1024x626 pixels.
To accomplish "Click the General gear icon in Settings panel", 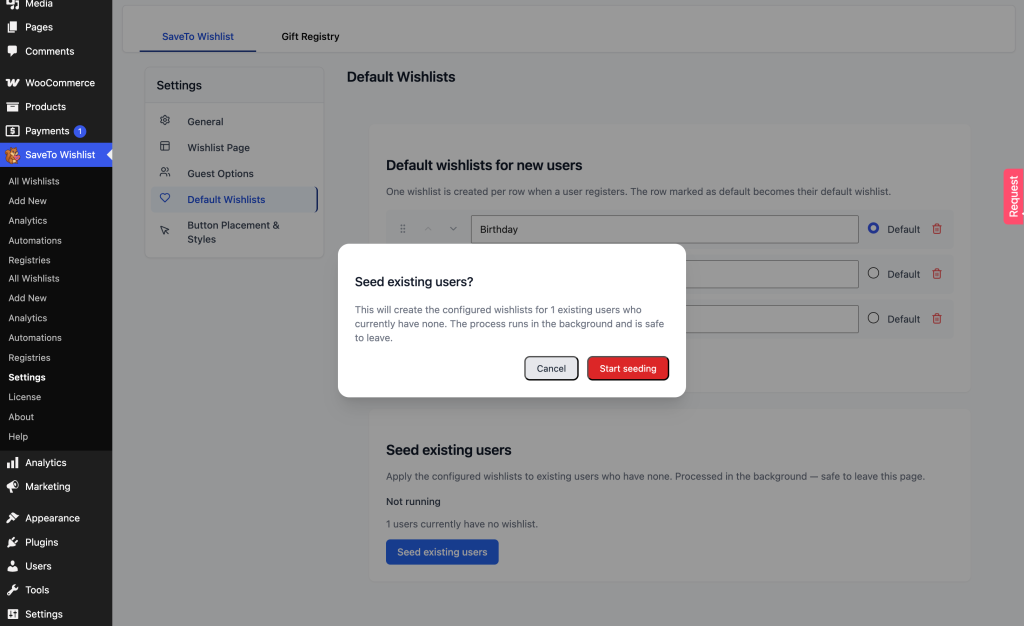I will pos(165,120).
